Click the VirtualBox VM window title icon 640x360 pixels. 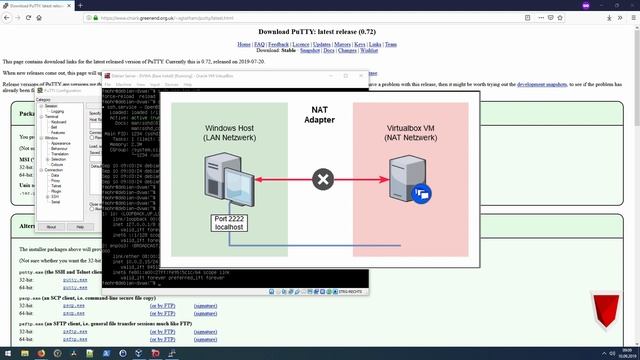[107, 76]
